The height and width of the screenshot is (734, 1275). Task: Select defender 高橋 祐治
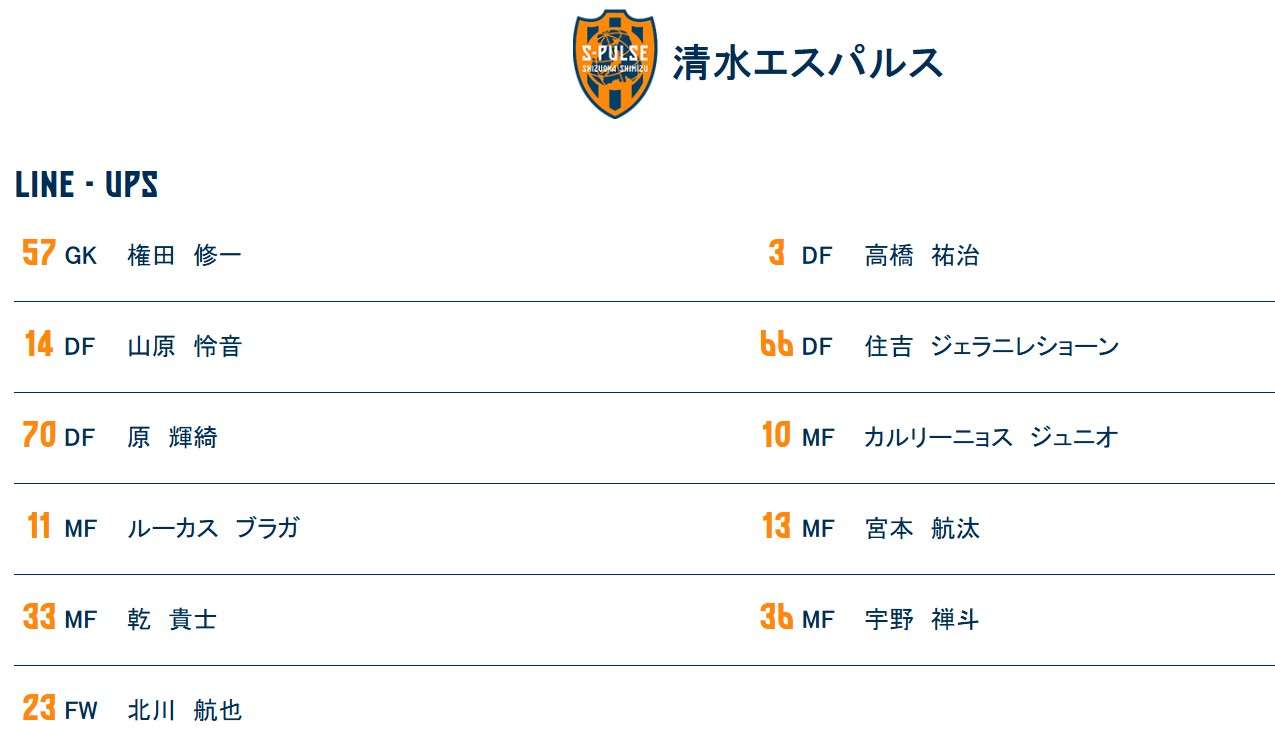(x=922, y=255)
